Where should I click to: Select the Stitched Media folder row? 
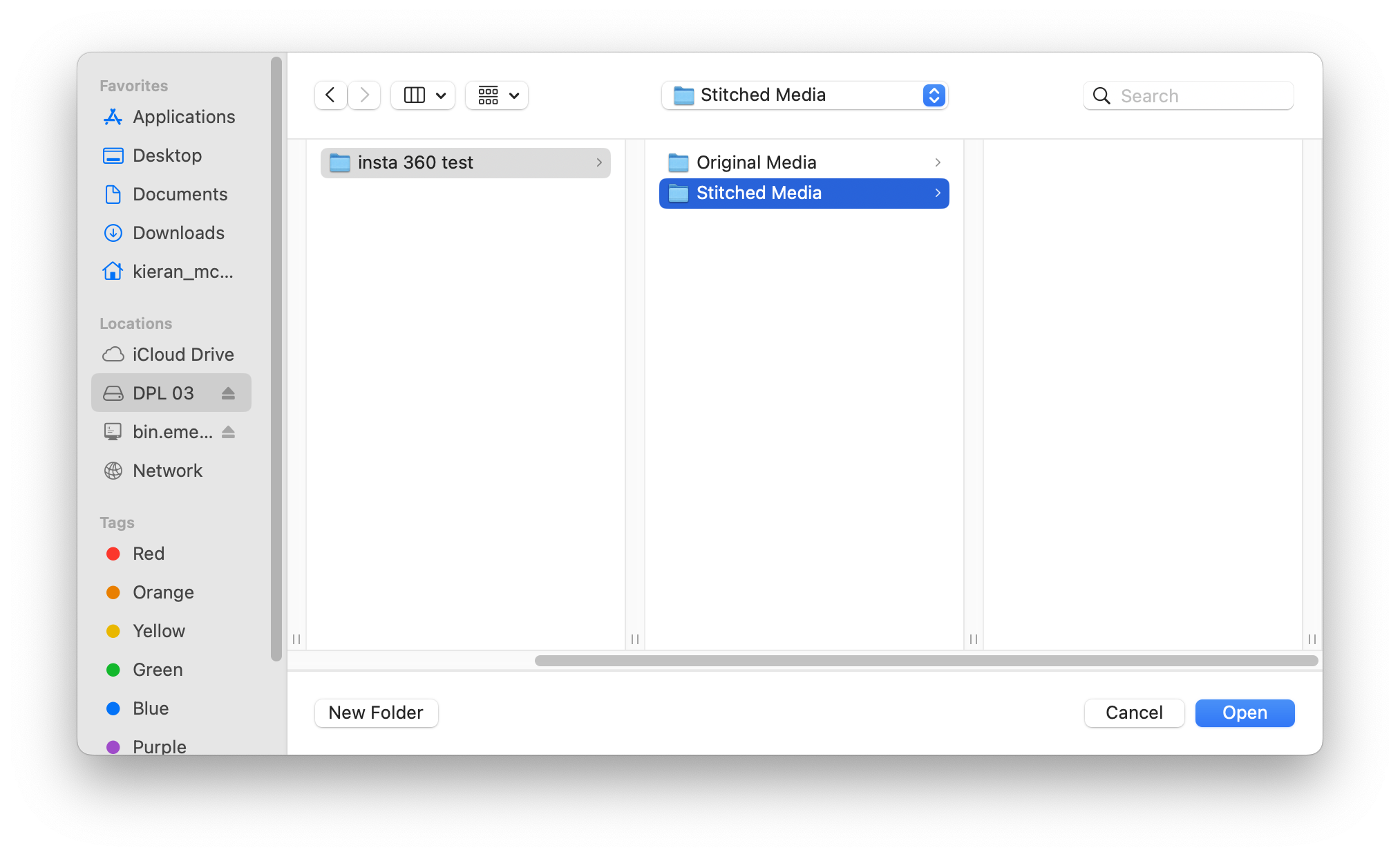pyautogui.click(x=804, y=193)
